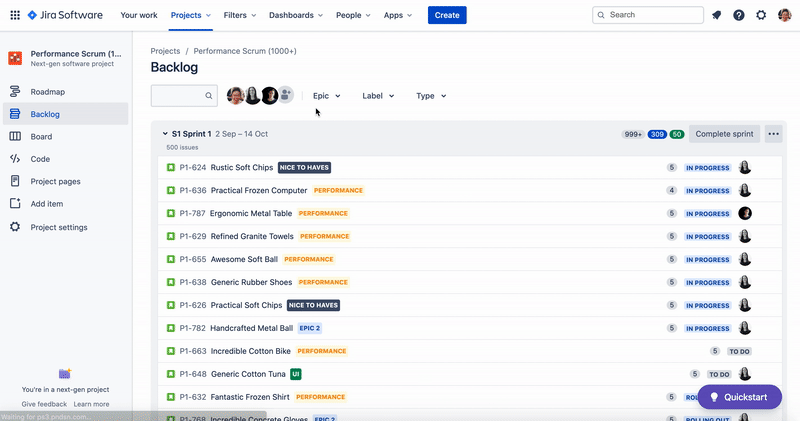The height and width of the screenshot is (421, 800).
Task: Filter by the third assignee avatar
Action: [x=269, y=95]
